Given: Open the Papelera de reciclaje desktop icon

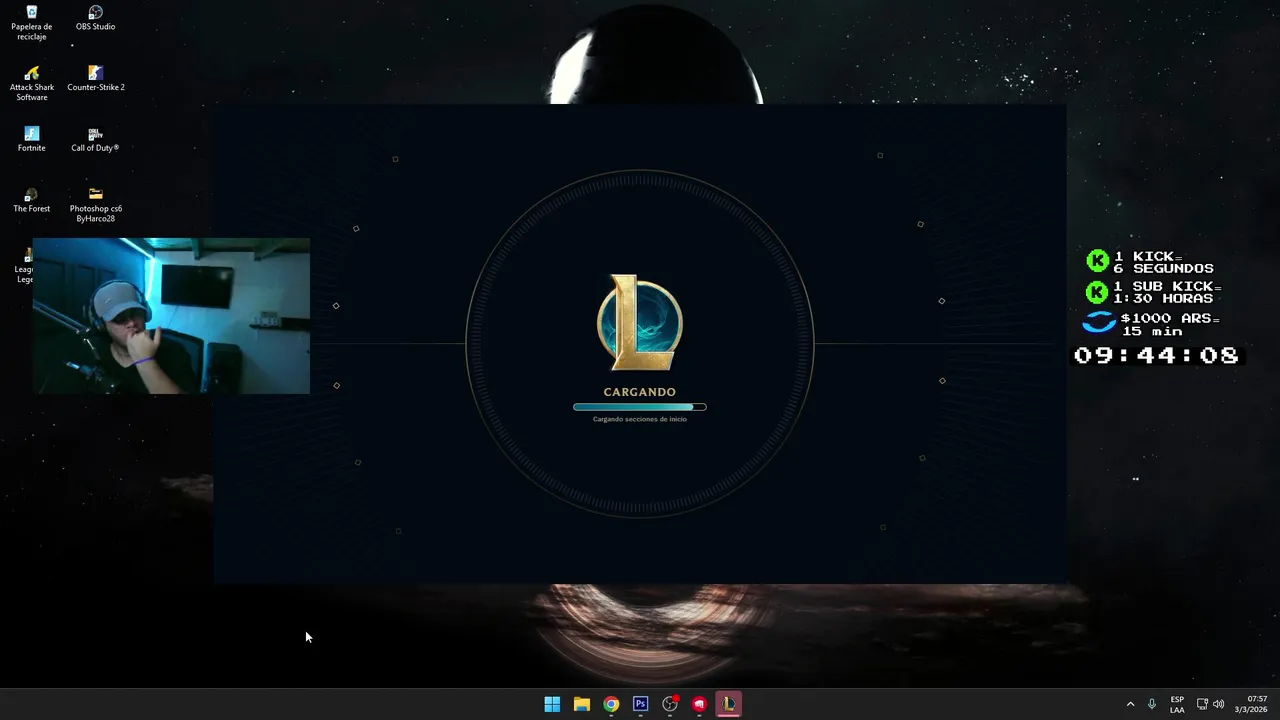Looking at the screenshot, I should [31, 23].
